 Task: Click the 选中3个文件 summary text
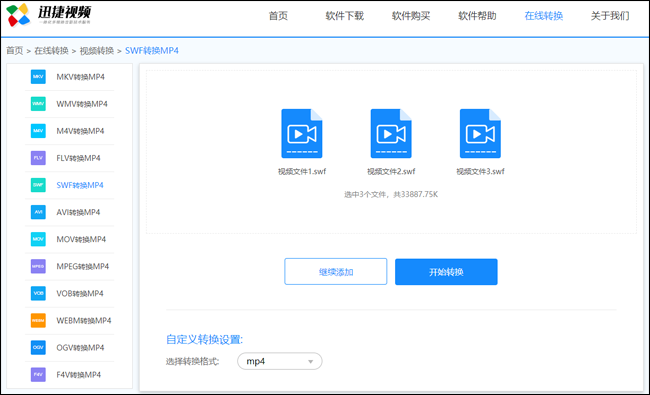(391, 194)
